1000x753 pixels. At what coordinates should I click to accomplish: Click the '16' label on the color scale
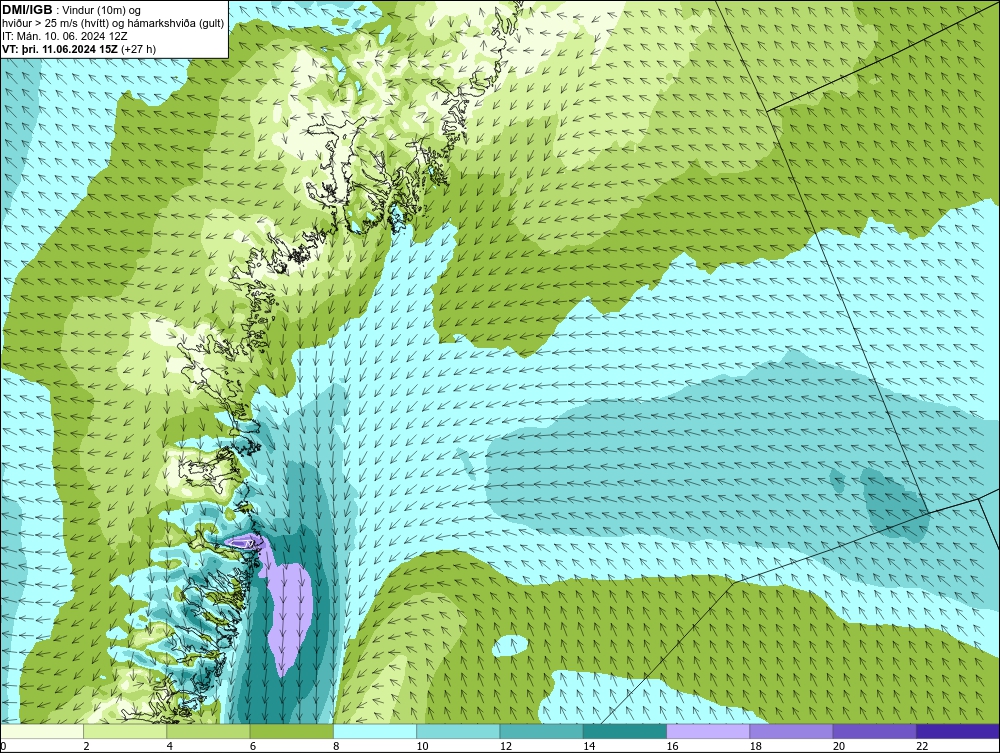672,746
